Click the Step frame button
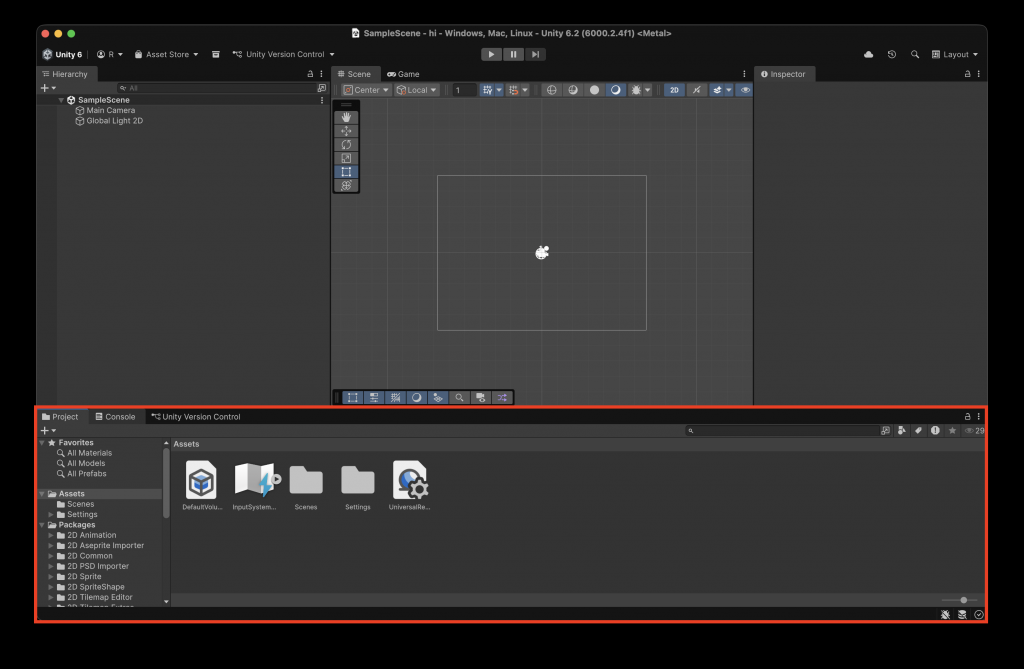The width and height of the screenshot is (1024, 669). click(x=535, y=54)
